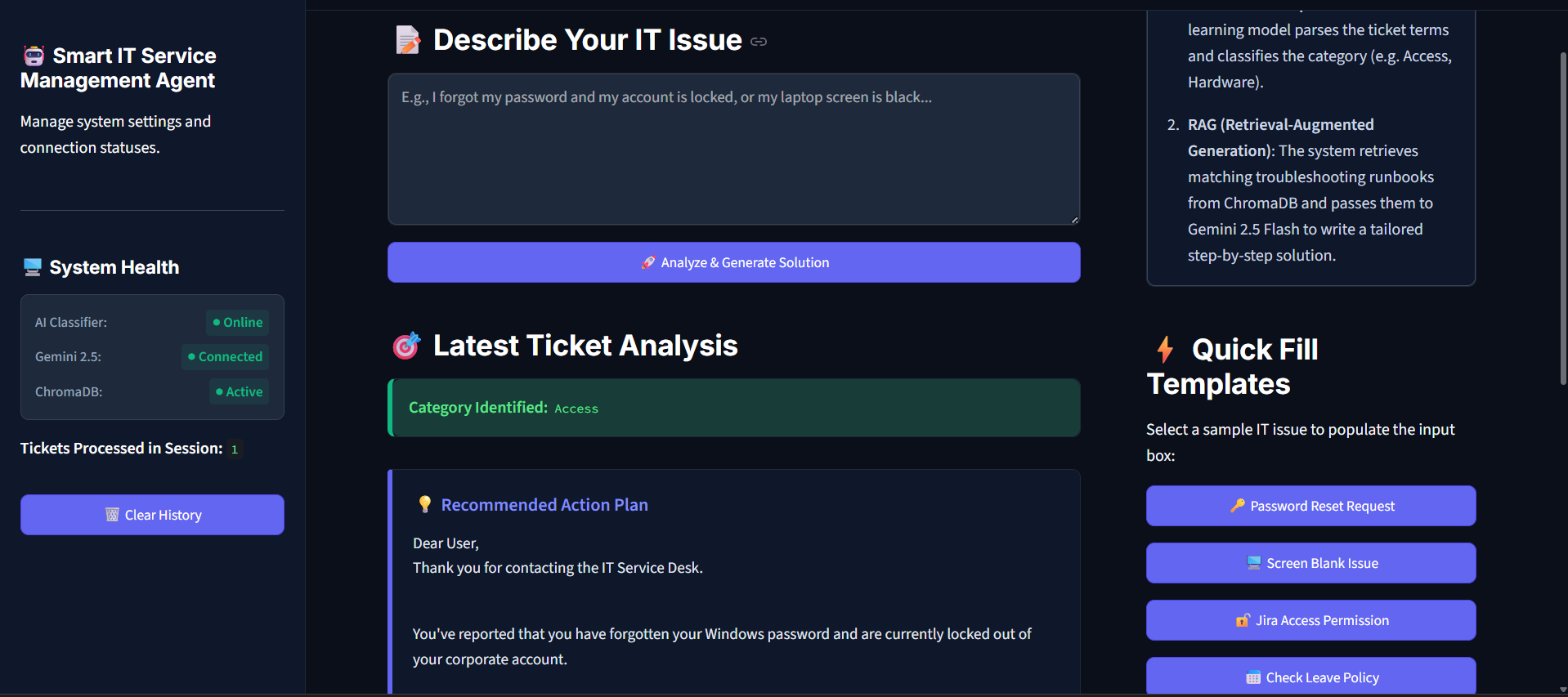1568x697 pixels.
Task: Pick the Jira Access Permission template
Action: coord(1311,620)
